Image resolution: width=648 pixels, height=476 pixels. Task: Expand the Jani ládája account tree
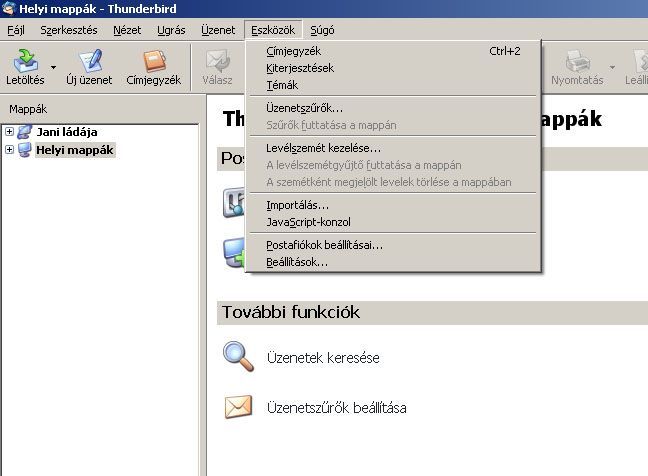(x=9, y=131)
